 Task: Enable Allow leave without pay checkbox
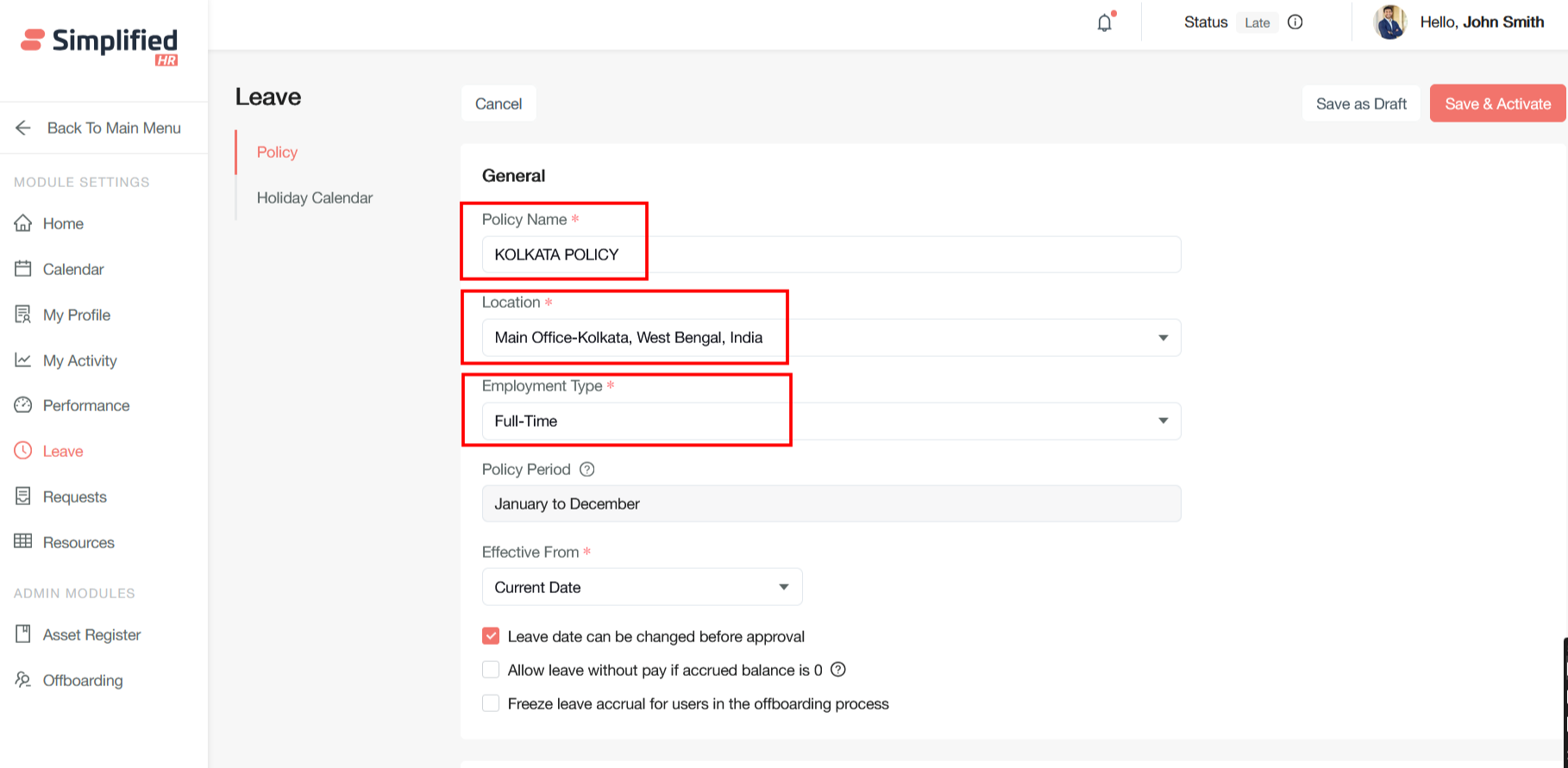pos(491,670)
